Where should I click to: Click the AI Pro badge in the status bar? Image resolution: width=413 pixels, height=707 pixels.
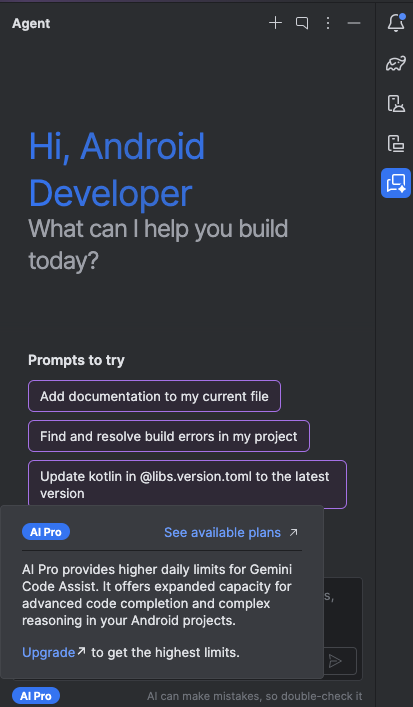pos(36,696)
